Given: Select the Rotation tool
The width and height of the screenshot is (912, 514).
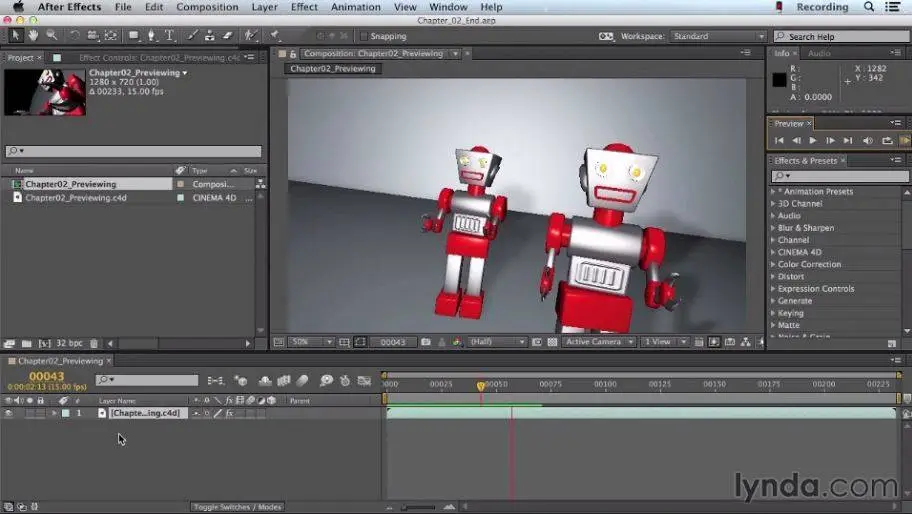Looking at the screenshot, I should pyautogui.click(x=74, y=35).
